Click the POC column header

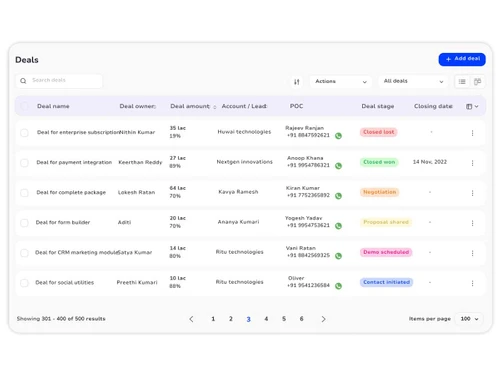(x=296, y=106)
